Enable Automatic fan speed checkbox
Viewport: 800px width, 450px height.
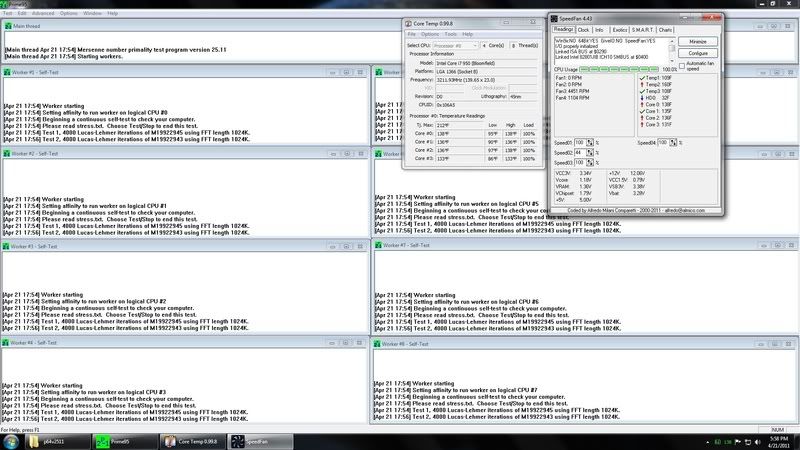pyautogui.click(x=682, y=66)
